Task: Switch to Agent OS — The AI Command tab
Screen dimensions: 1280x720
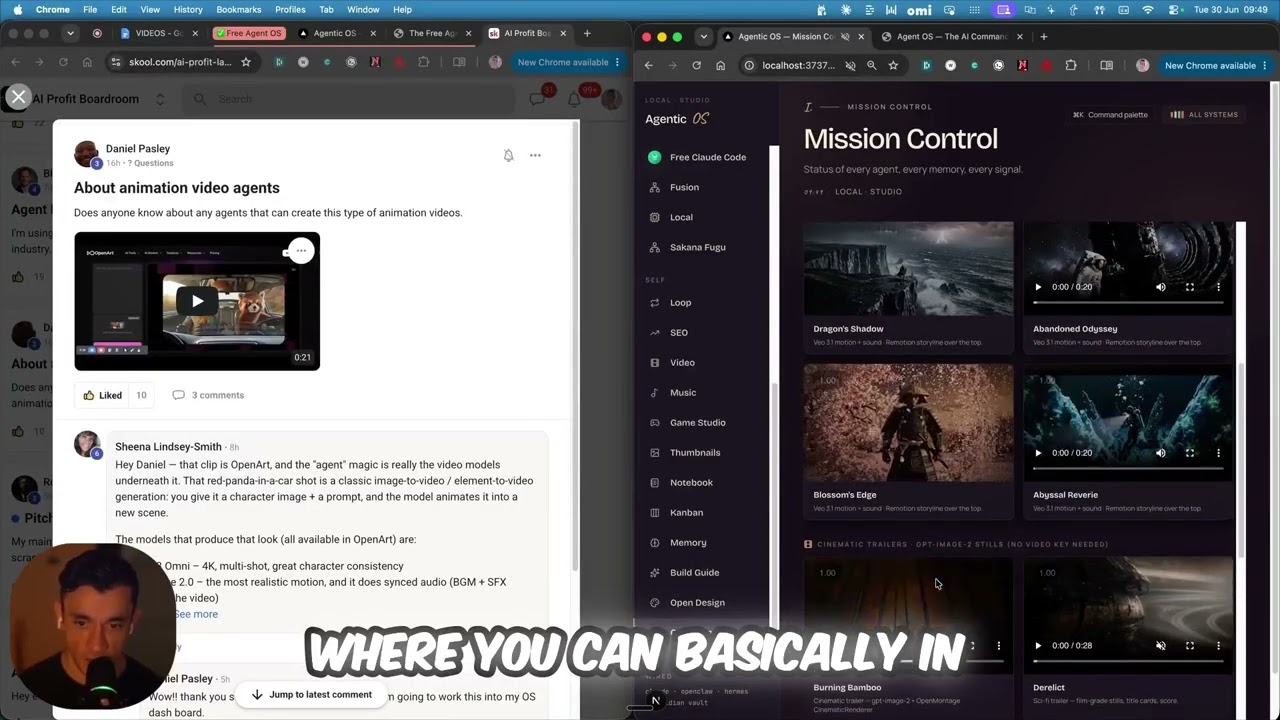Action: [950, 37]
